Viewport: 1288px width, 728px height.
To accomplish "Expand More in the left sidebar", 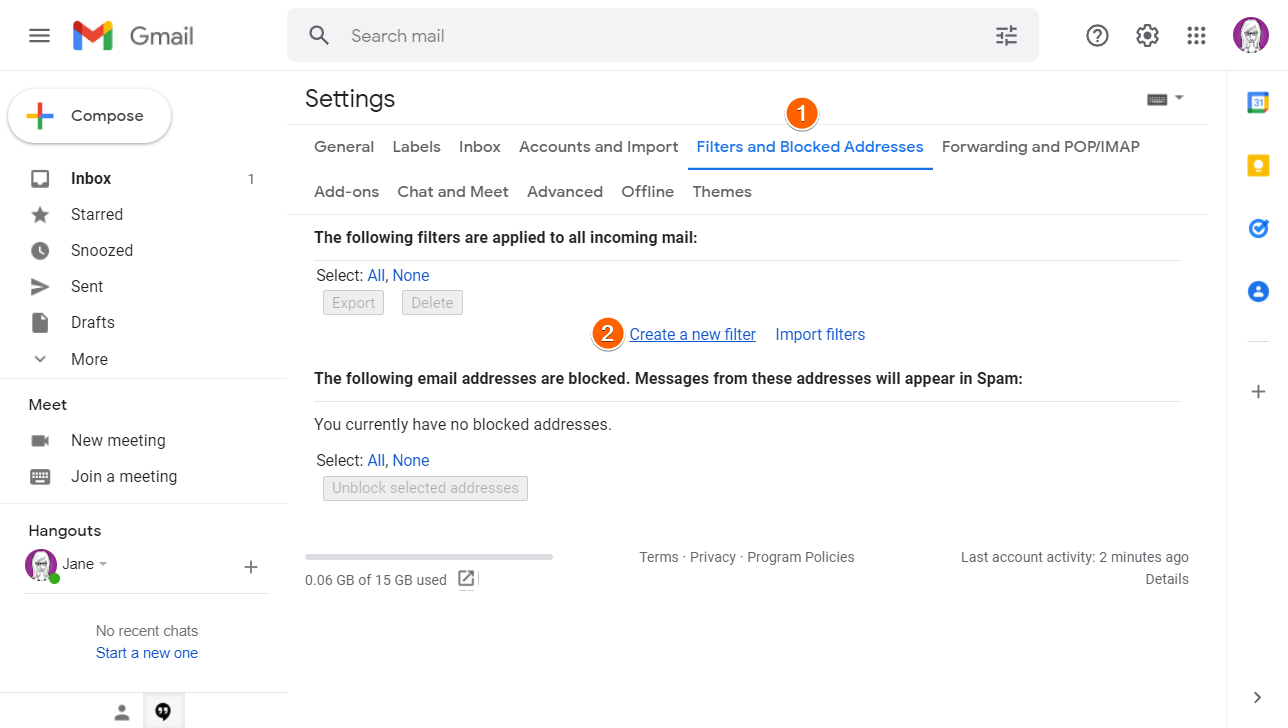I will [x=89, y=359].
